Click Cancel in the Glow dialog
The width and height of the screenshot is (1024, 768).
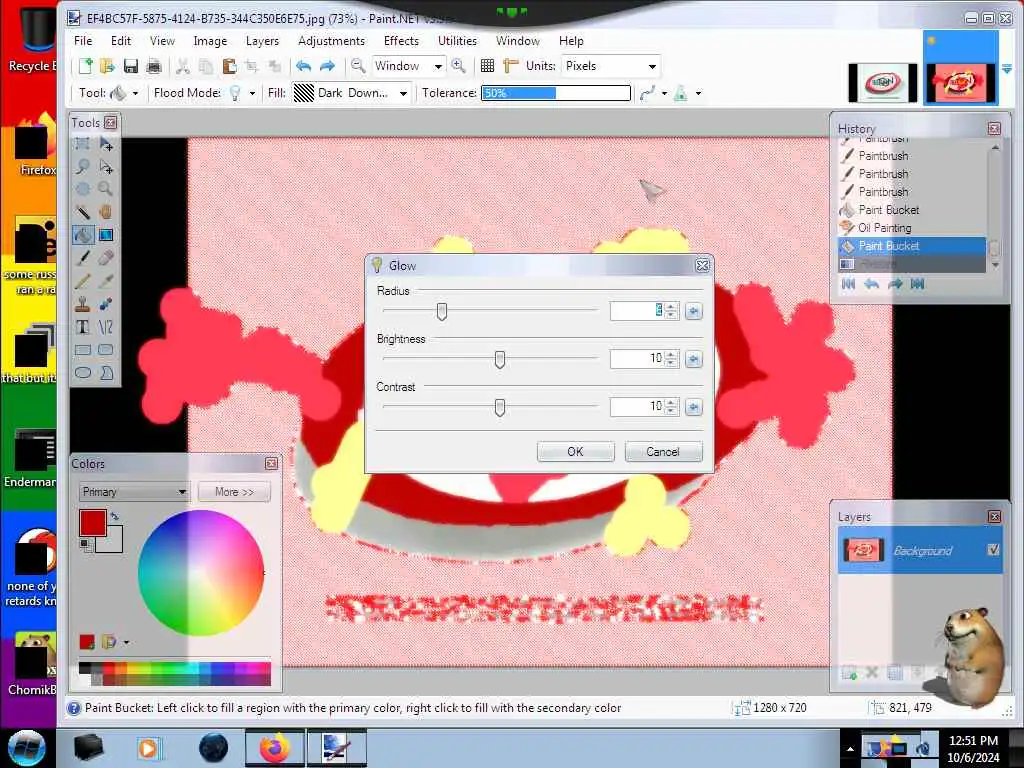click(663, 452)
